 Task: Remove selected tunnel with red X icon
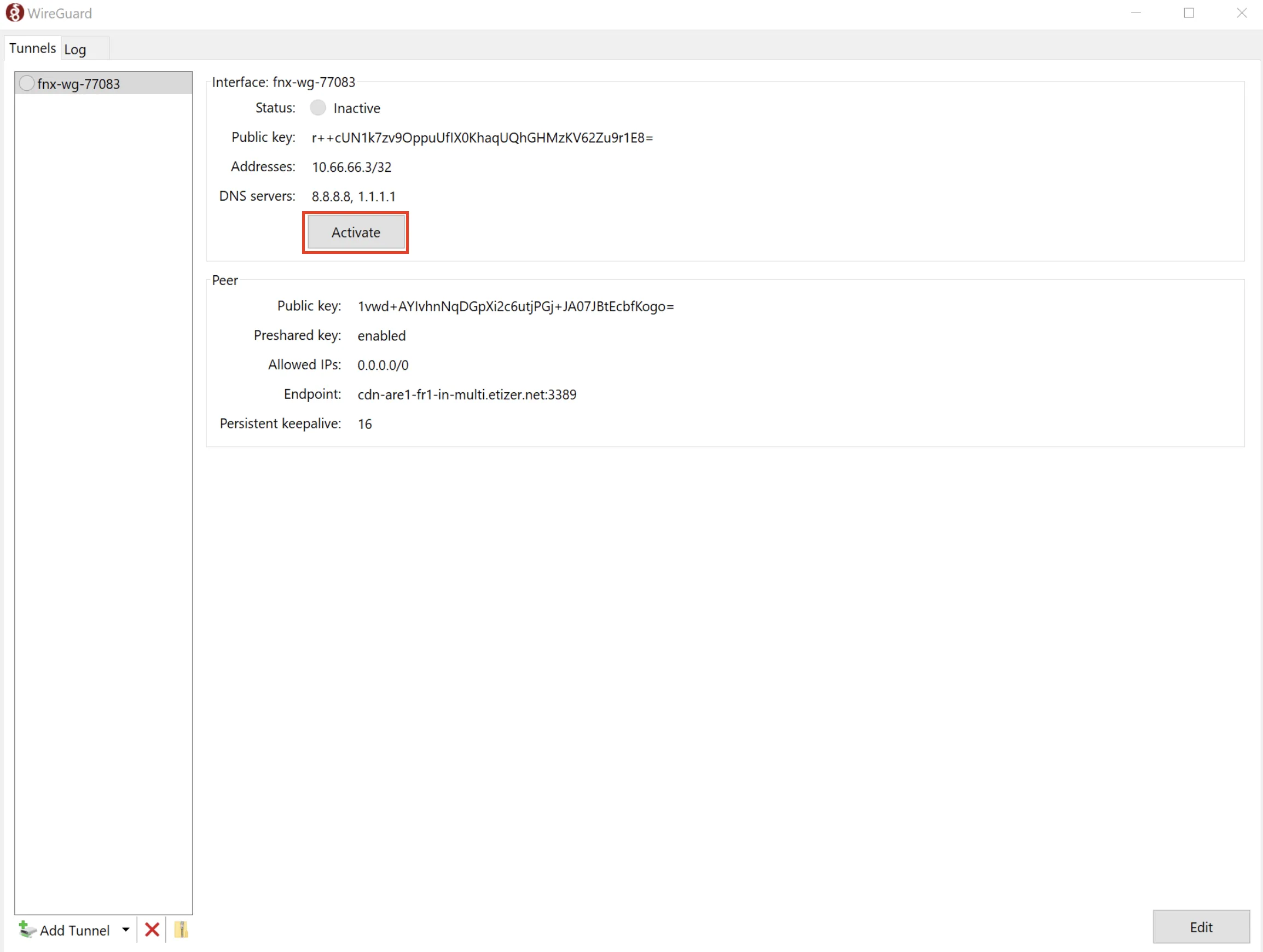click(x=152, y=930)
